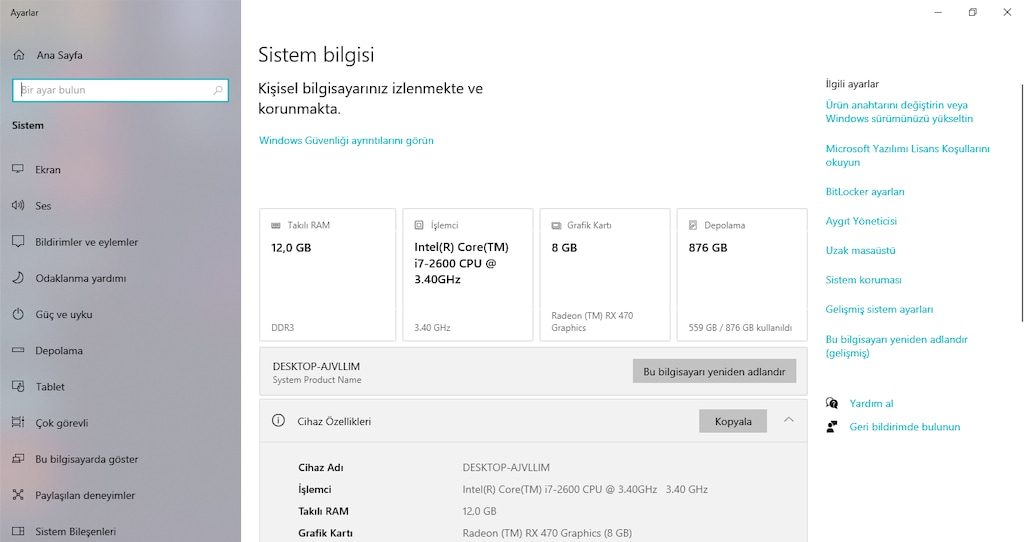Collapse the Cihaz Özellikleri section chevron
The width and height of the screenshot is (1024, 542).
coord(789,420)
